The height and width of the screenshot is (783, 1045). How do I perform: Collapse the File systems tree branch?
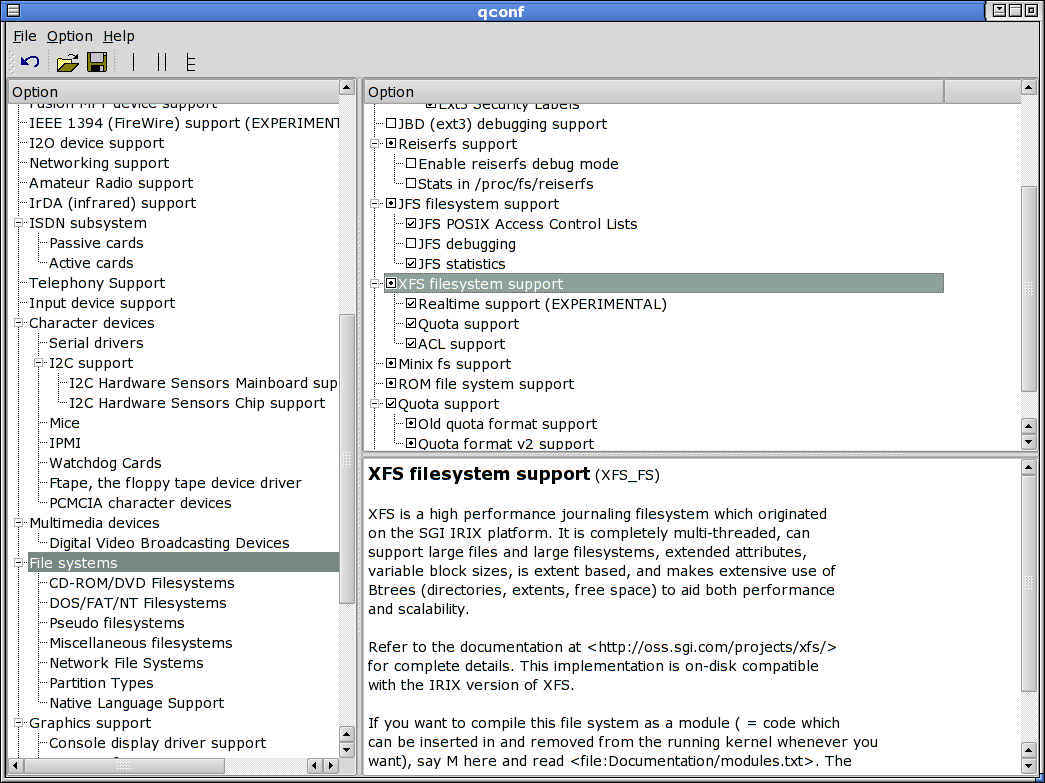coord(19,563)
